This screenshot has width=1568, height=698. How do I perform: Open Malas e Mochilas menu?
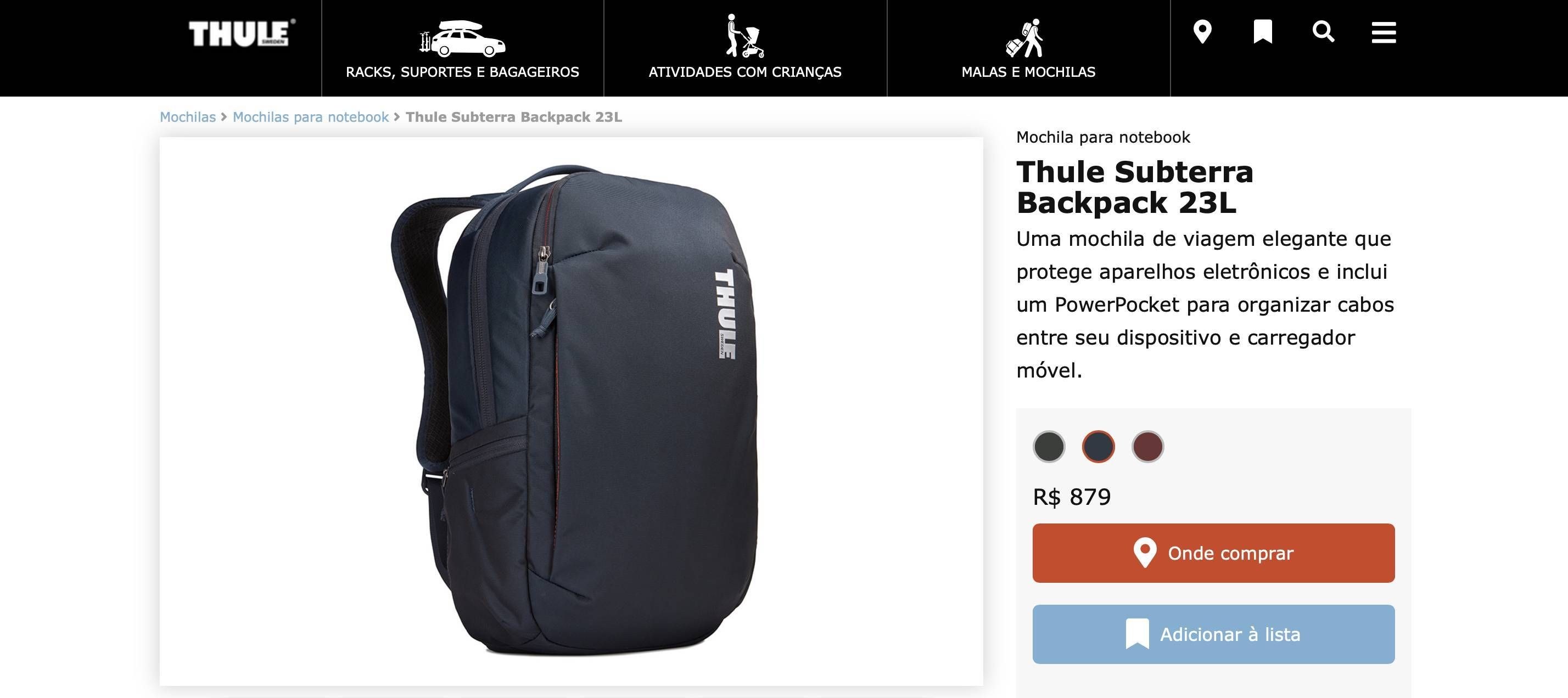click(1028, 72)
